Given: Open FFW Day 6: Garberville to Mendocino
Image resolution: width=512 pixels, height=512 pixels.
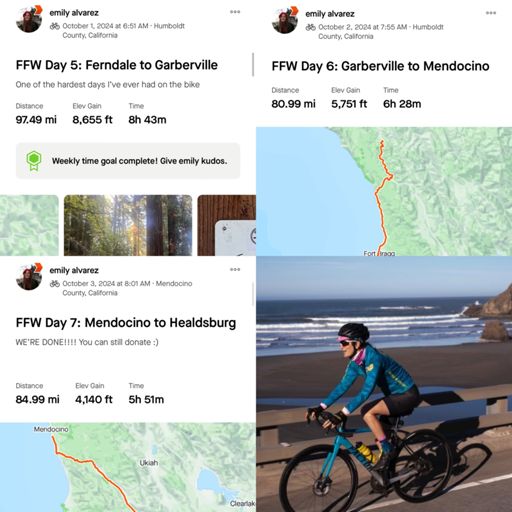Looking at the screenshot, I should (380, 66).
